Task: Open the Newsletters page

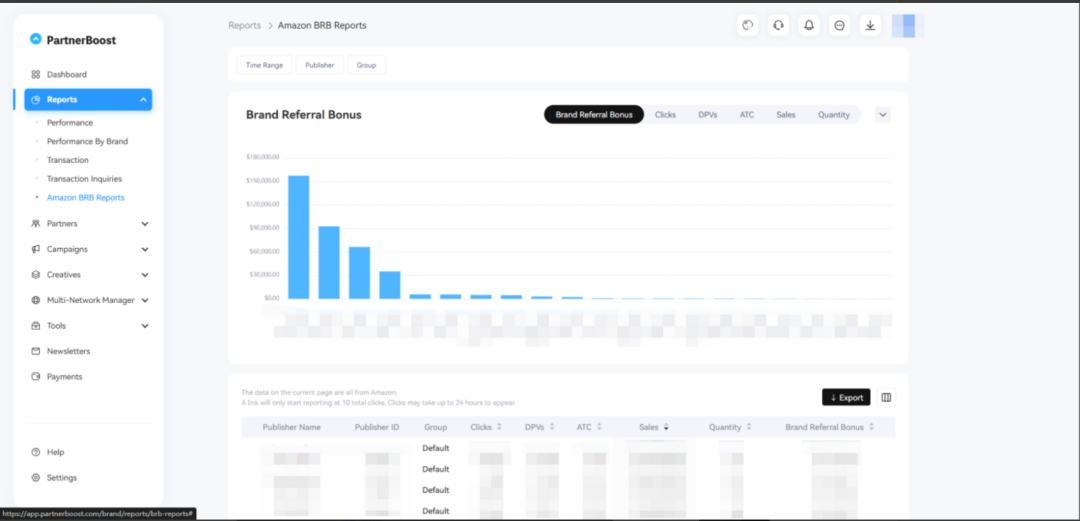Action: 68,351
